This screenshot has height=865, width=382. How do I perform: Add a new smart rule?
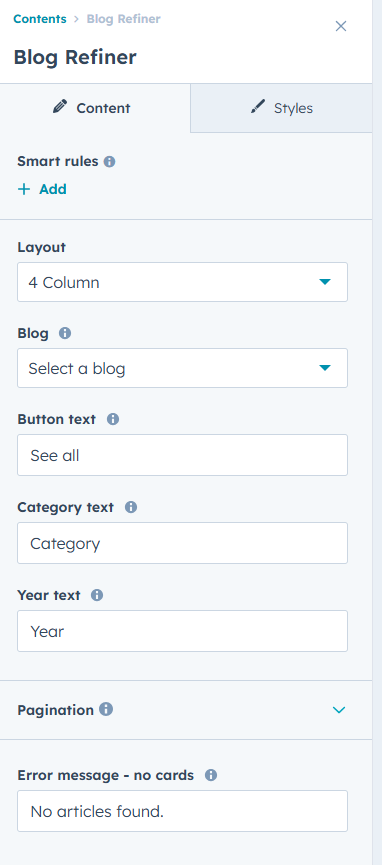(x=42, y=189)
